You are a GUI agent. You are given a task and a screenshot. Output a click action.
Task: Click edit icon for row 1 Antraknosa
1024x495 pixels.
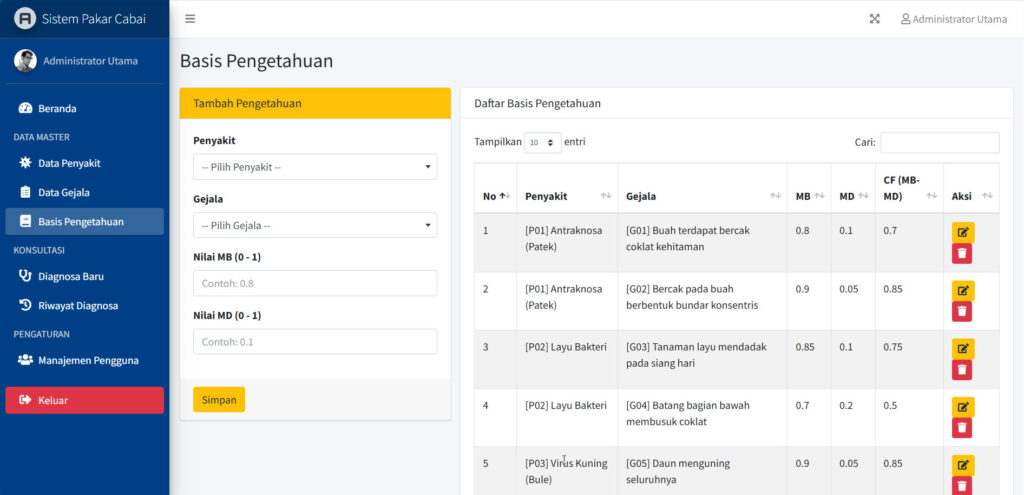coord(962,232)
